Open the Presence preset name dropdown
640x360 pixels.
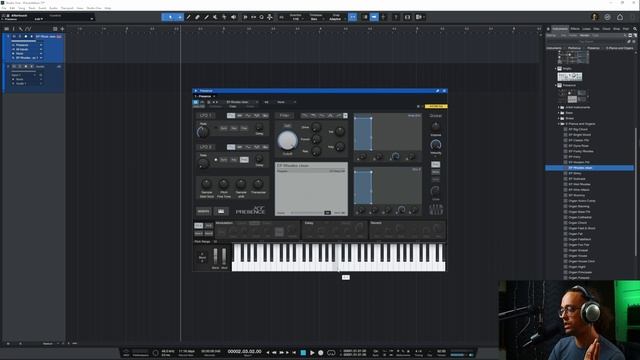point(242,102)
